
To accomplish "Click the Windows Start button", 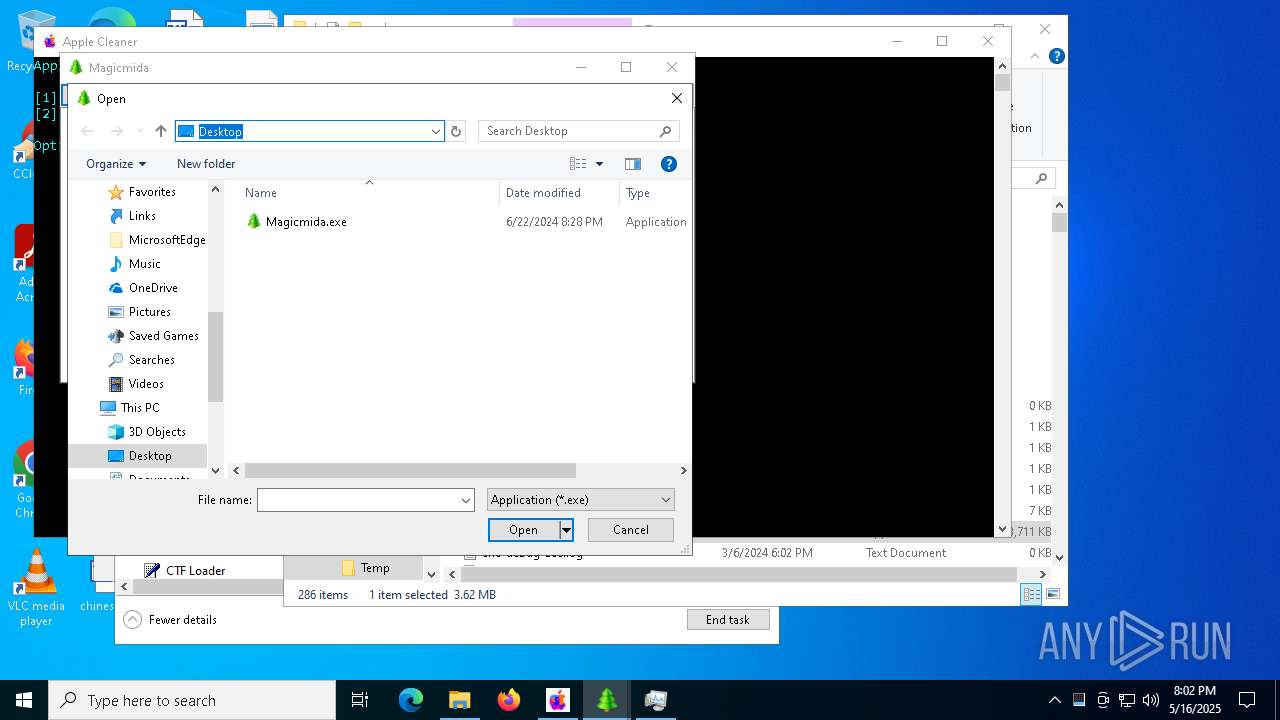I will point(23,700).
